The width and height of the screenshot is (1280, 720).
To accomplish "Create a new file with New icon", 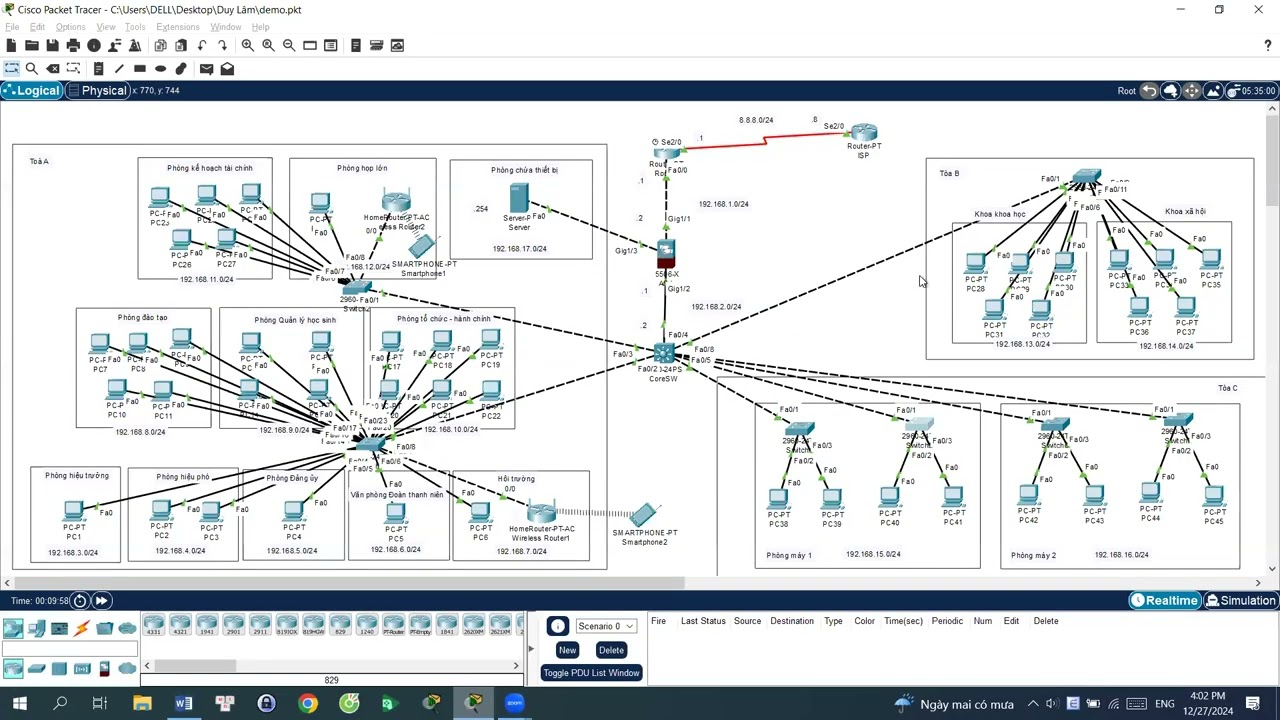I will click(x=11, y=45).
